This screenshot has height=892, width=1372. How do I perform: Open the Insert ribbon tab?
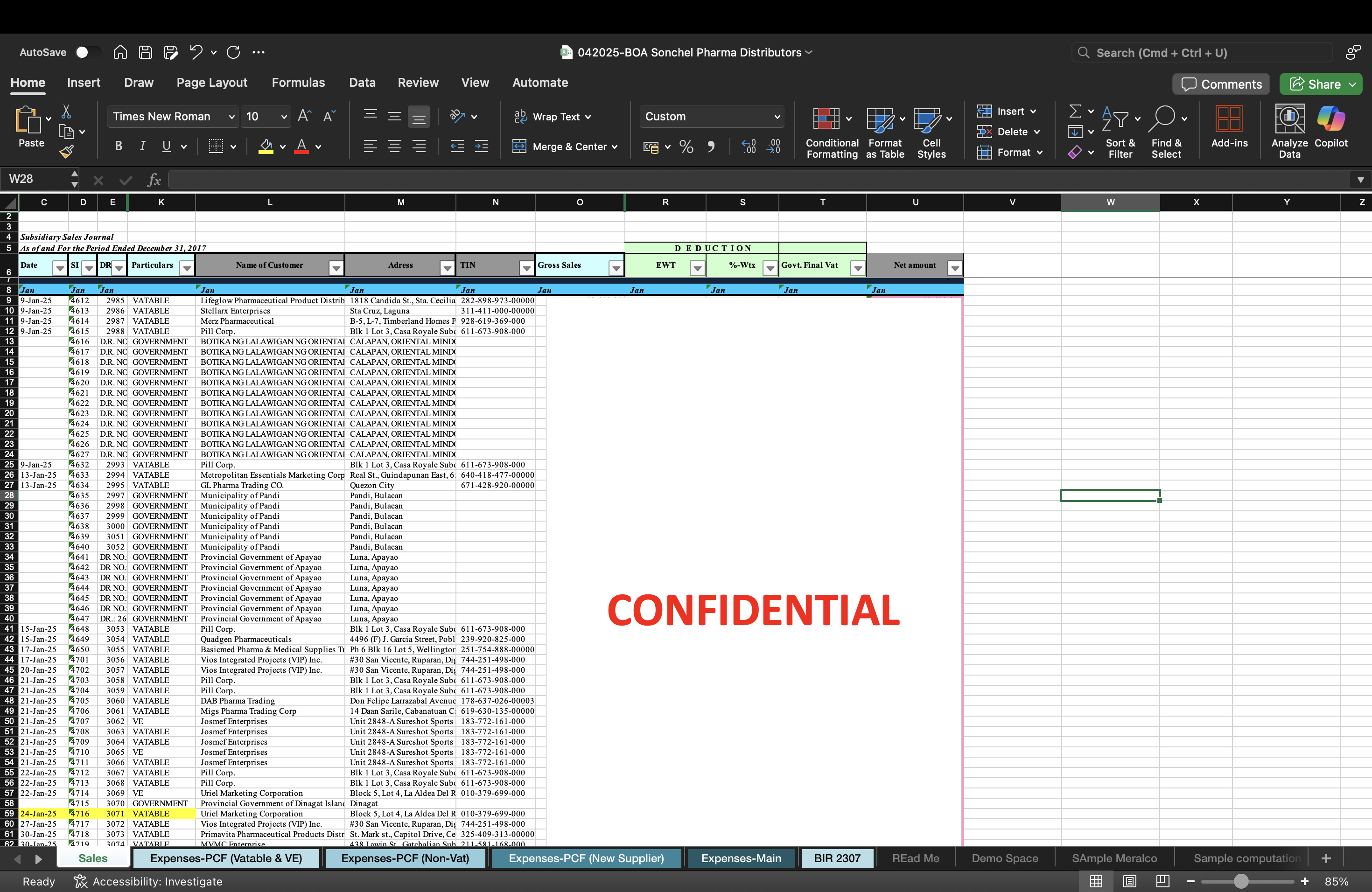pos(84,83)
